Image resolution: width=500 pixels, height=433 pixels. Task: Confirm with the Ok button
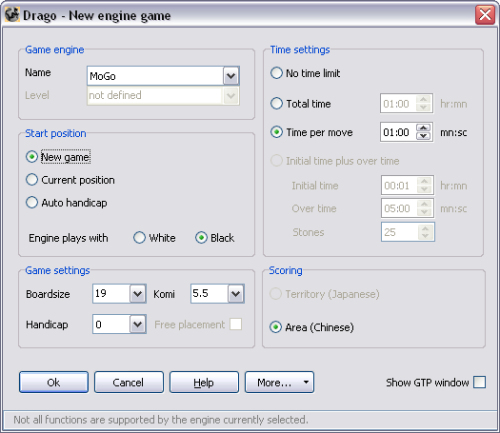(x=54, y=382)
